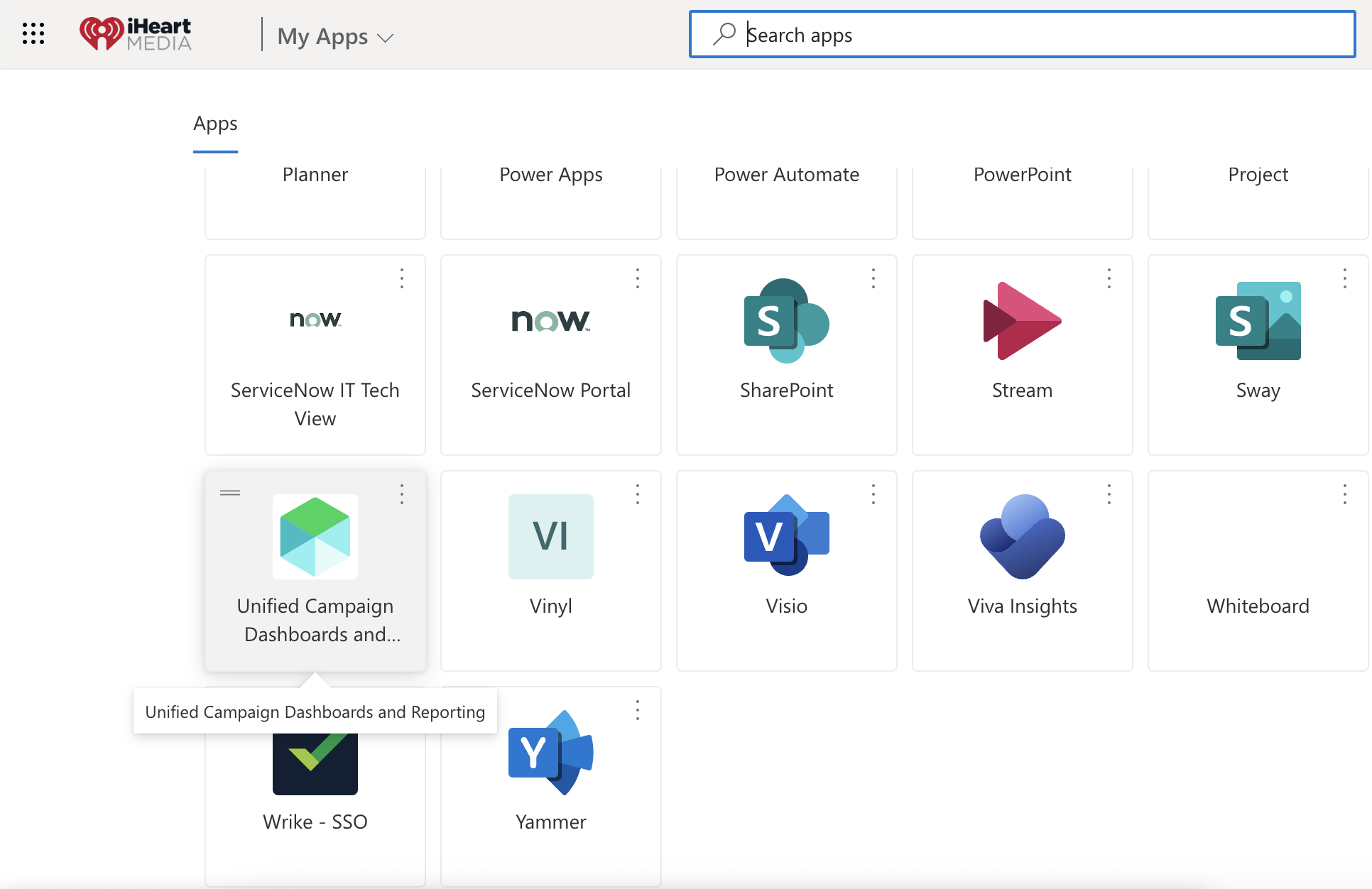Launch the Visio app icon
Viewport: 1372px width, 889px height.
pyautogui.click(x=787, y=536)
